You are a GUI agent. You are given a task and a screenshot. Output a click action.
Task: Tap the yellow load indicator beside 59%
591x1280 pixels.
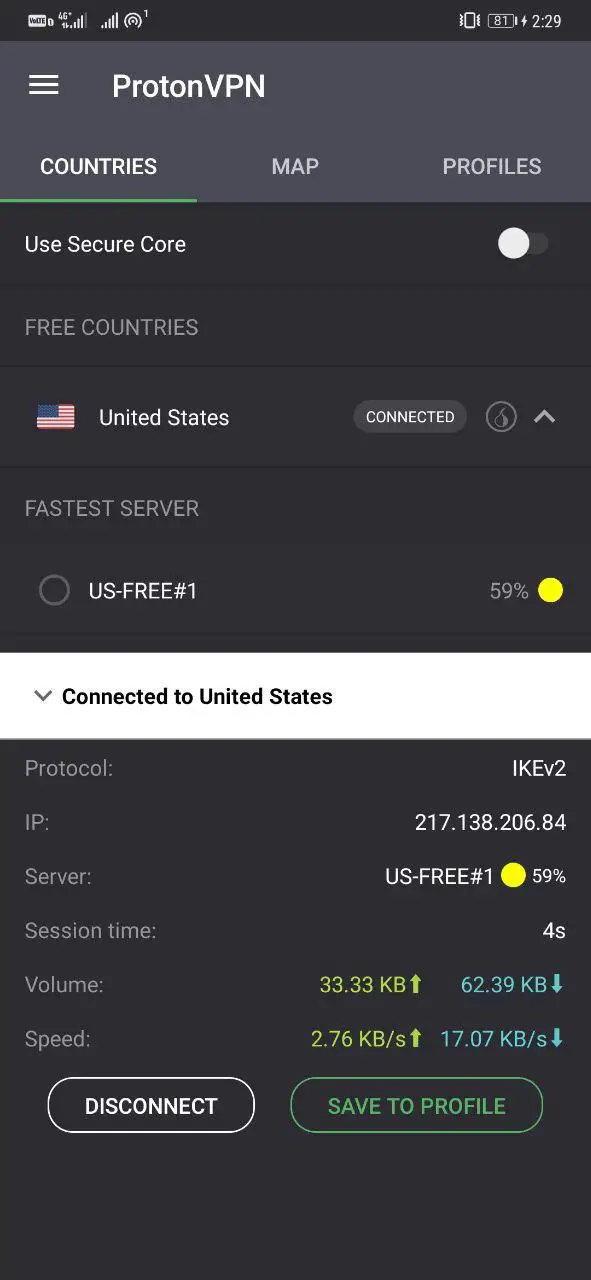click(x=550, y=591)
